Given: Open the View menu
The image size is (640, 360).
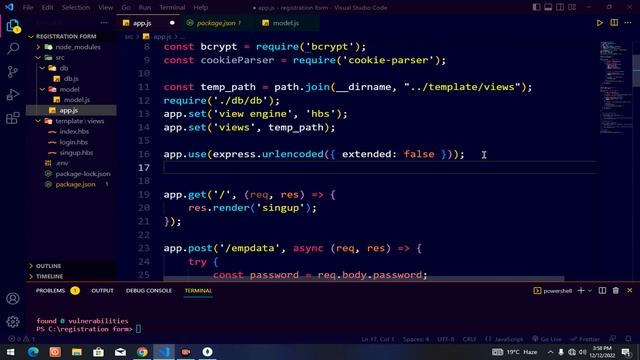Looking at the screenshot, I should click(x=105, y=7).
